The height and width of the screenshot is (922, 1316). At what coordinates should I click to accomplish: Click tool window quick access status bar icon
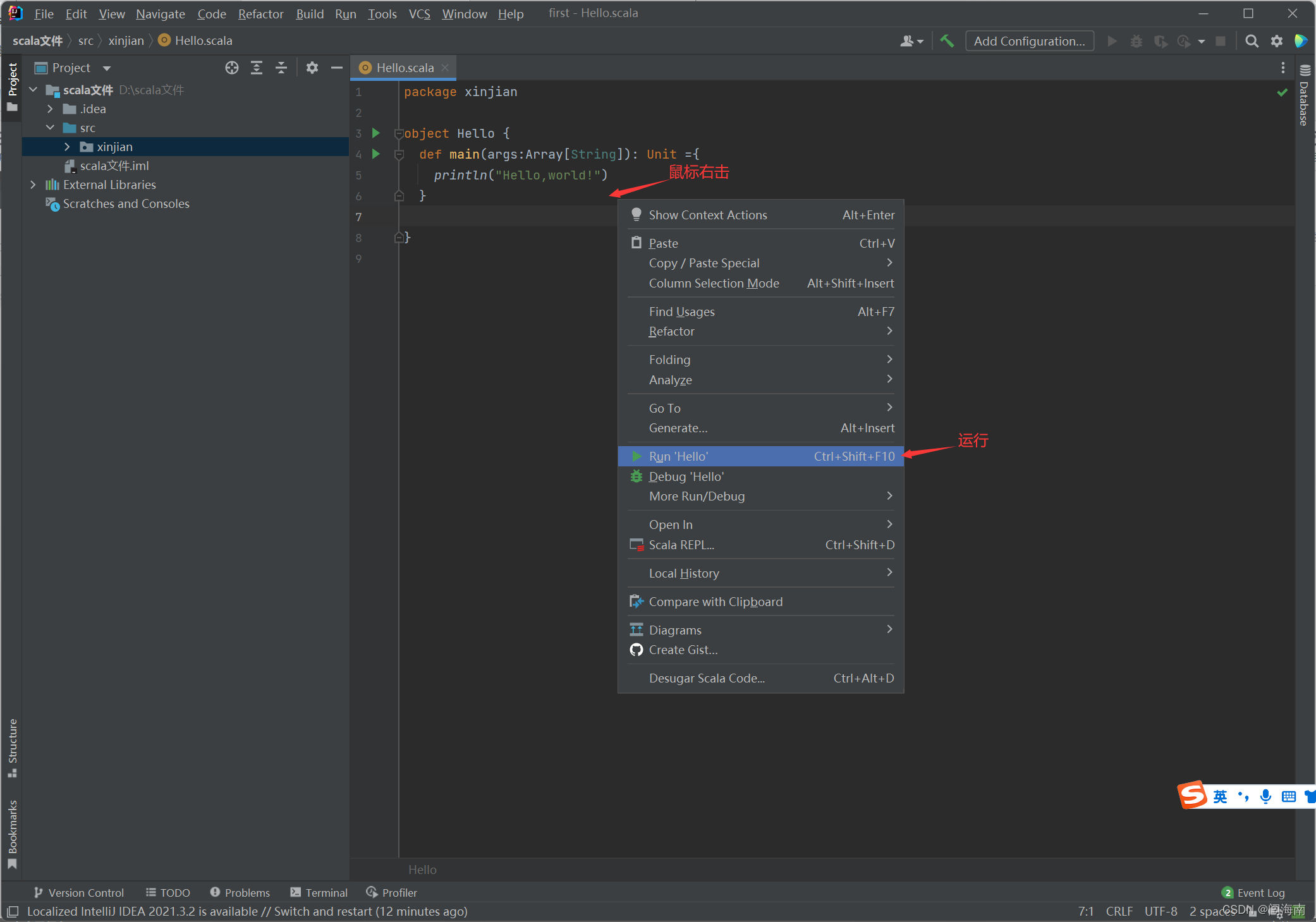point(12,911)
